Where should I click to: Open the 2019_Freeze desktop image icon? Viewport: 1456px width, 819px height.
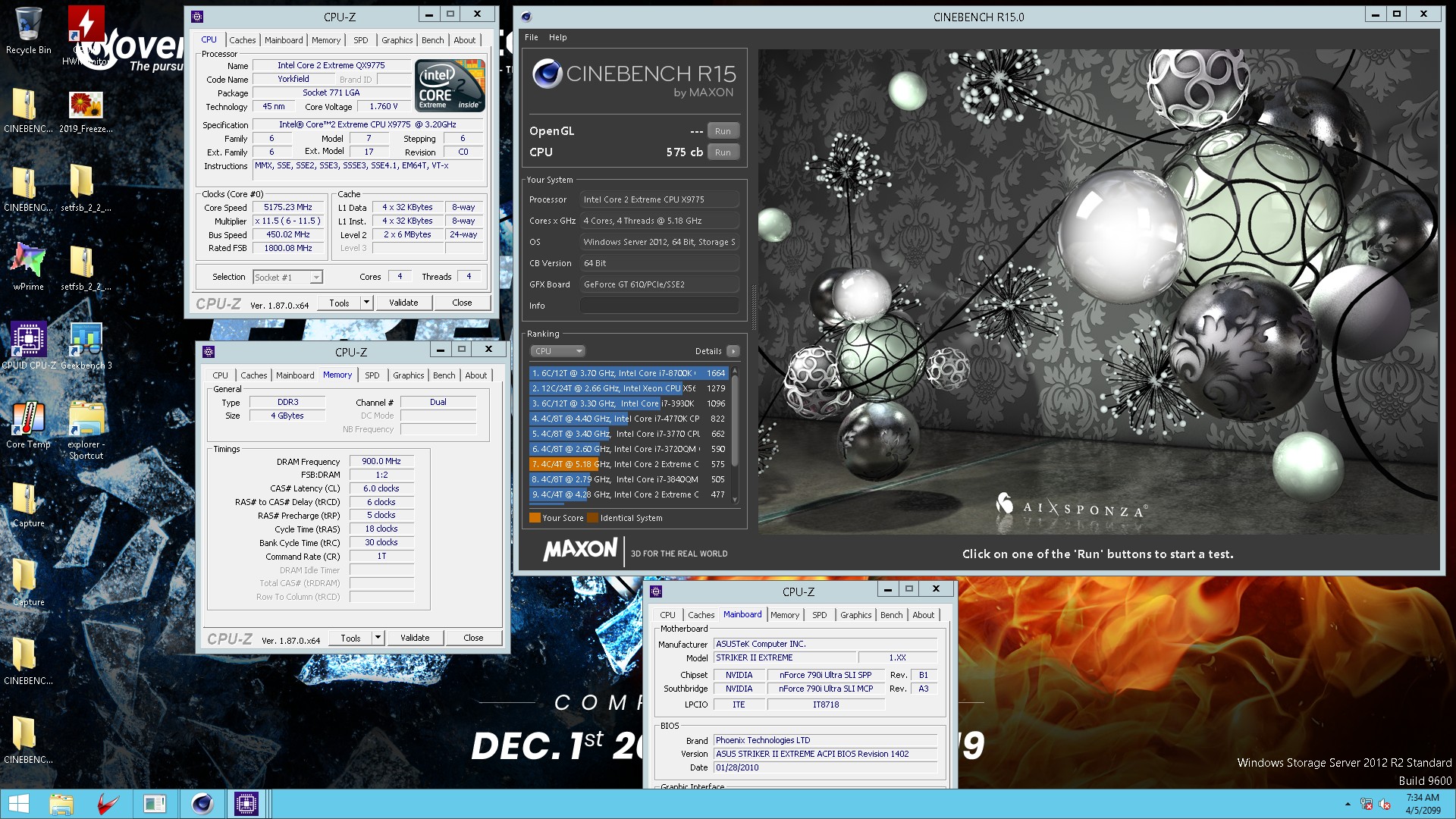click(86, 111)
